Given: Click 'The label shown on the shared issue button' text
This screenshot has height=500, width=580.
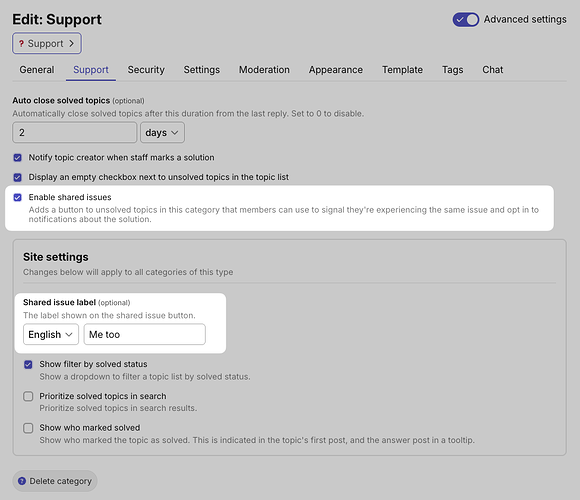Looking at the screenshot, I should (x=109, y=315).
